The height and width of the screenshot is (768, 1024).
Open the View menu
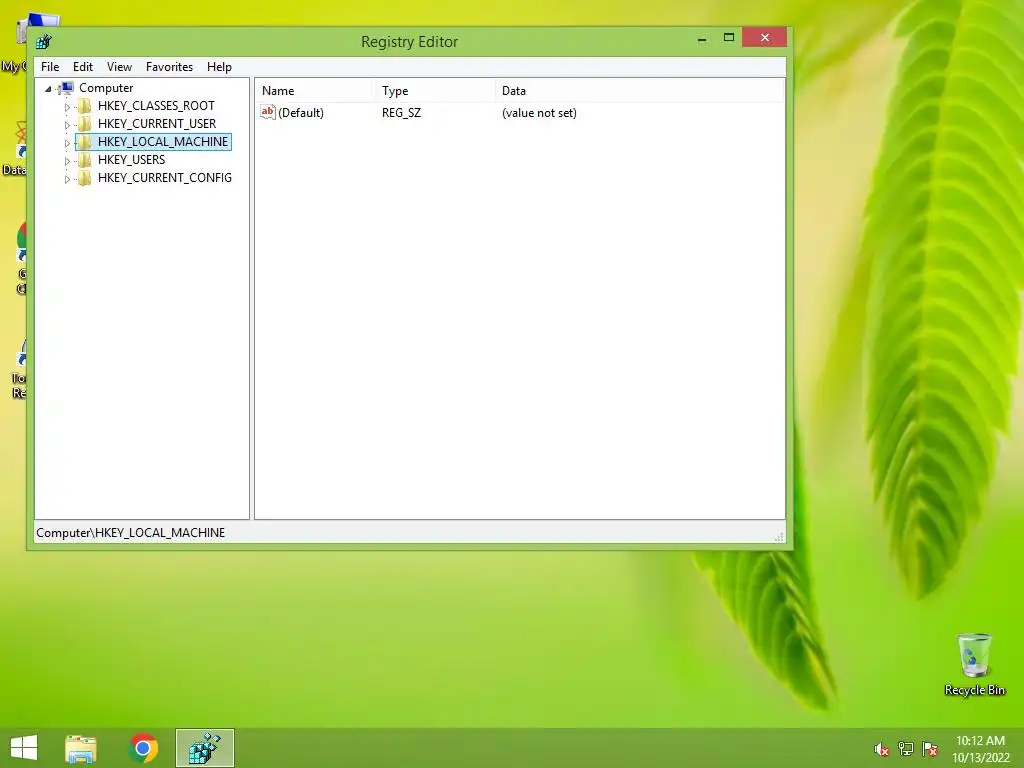point(120,67)
